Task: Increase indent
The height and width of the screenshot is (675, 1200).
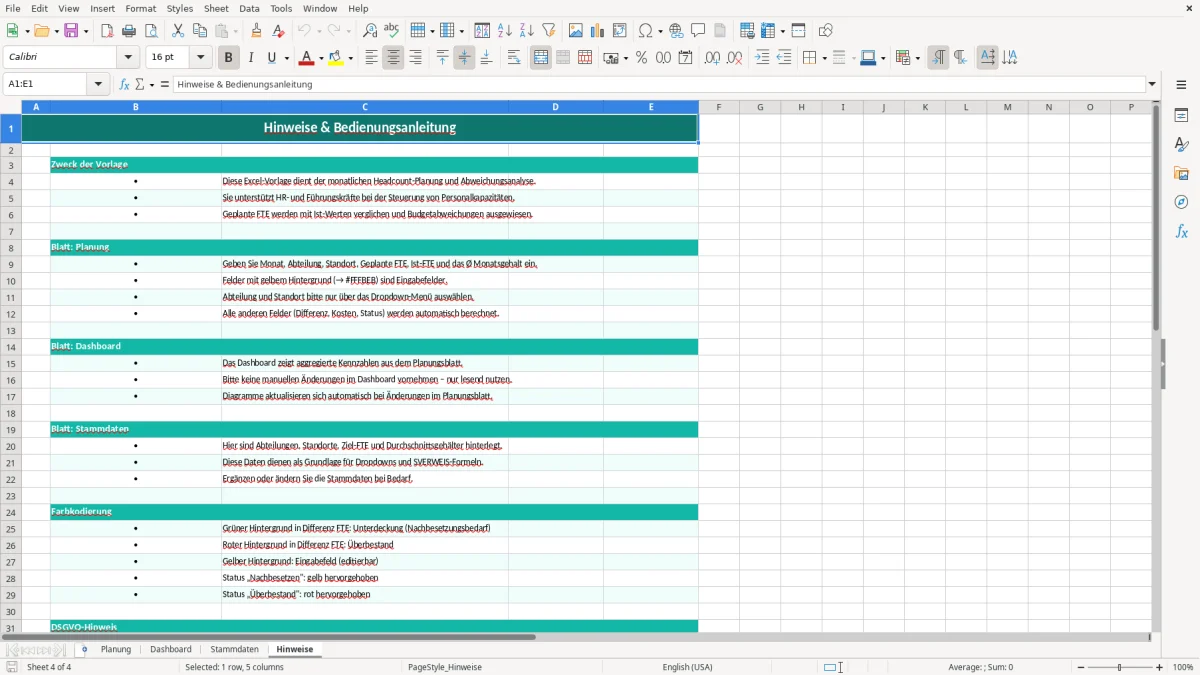Action: 762,58
